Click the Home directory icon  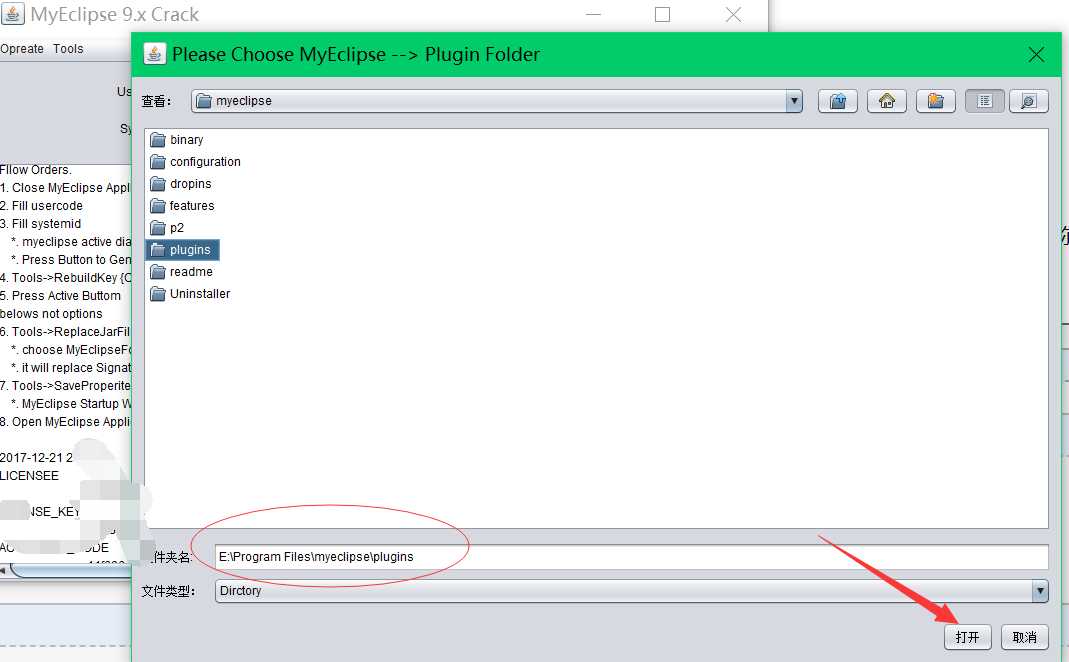[886, 101]
